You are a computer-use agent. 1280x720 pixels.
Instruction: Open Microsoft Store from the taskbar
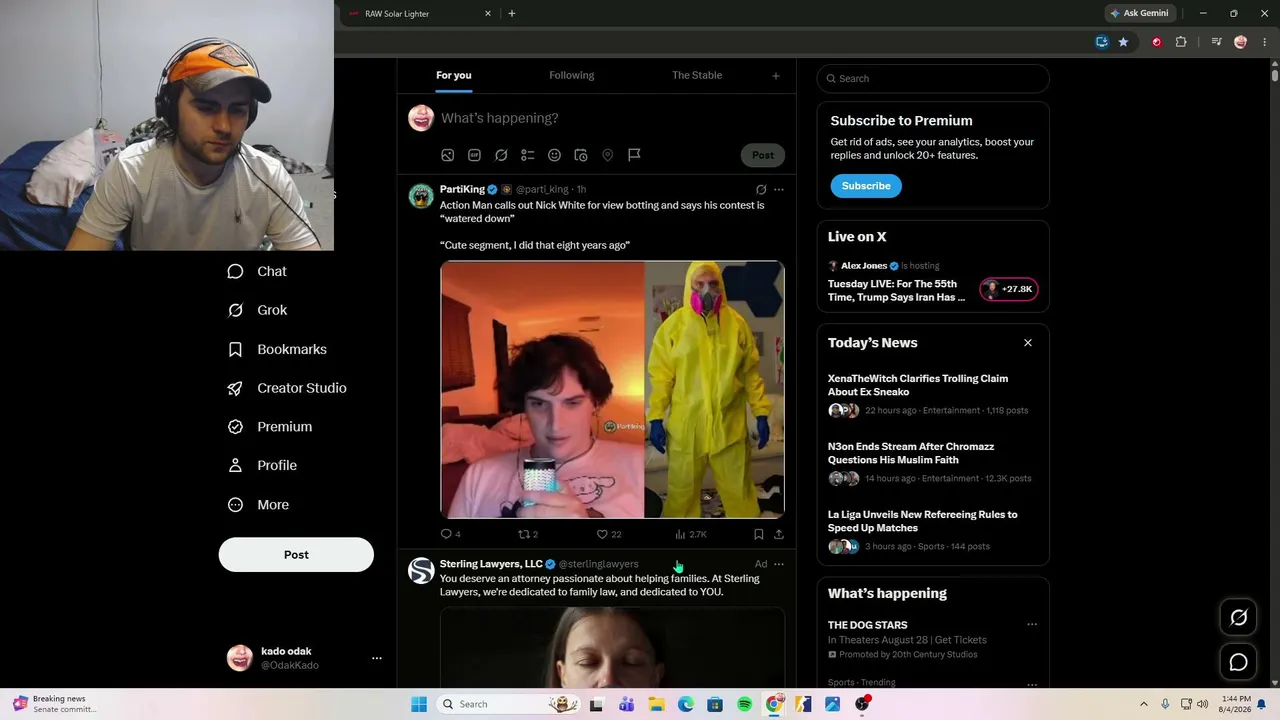coord(715,704)
